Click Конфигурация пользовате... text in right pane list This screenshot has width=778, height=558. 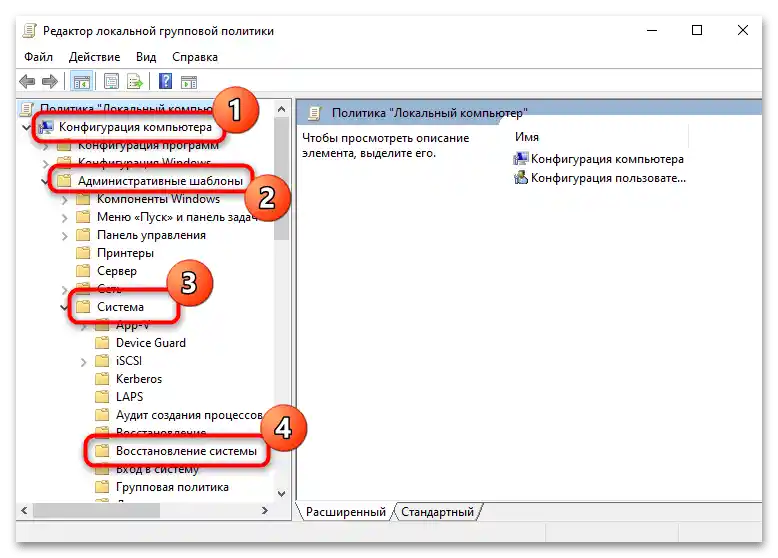coord(608,178)
